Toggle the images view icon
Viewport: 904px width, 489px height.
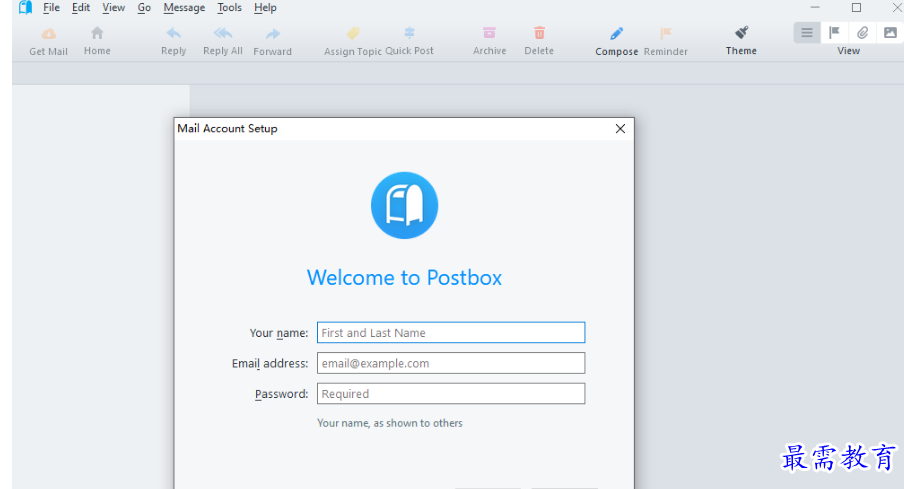click(x=890, y=33)
